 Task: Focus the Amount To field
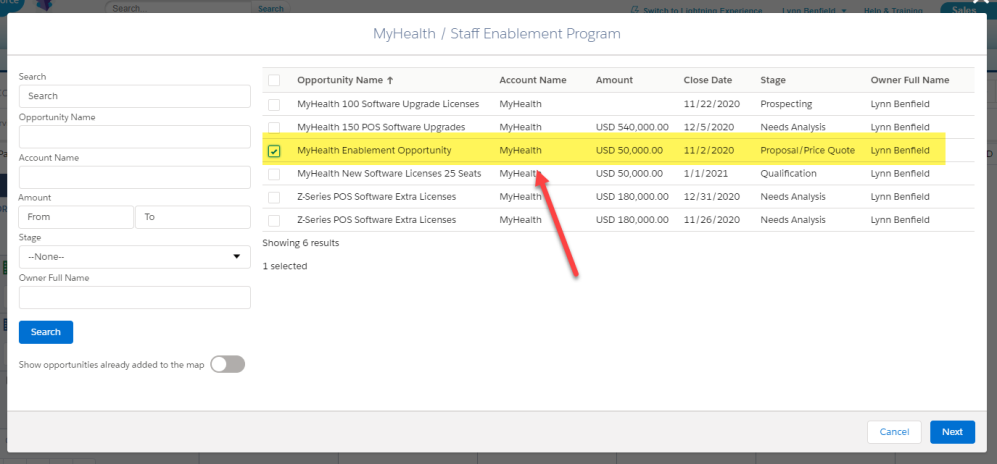pyautogui.click(x=193, y=217)
